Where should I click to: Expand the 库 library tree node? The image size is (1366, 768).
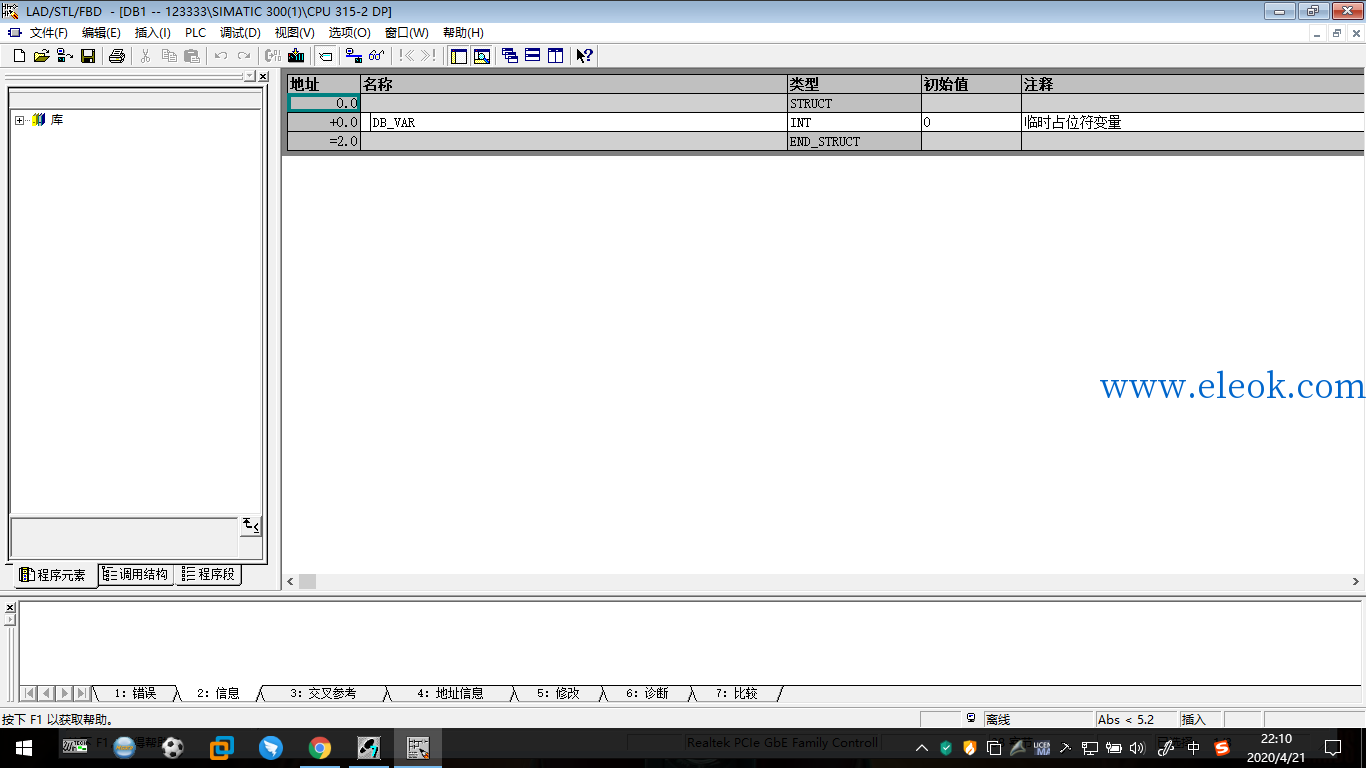click(x=20, y=120)
